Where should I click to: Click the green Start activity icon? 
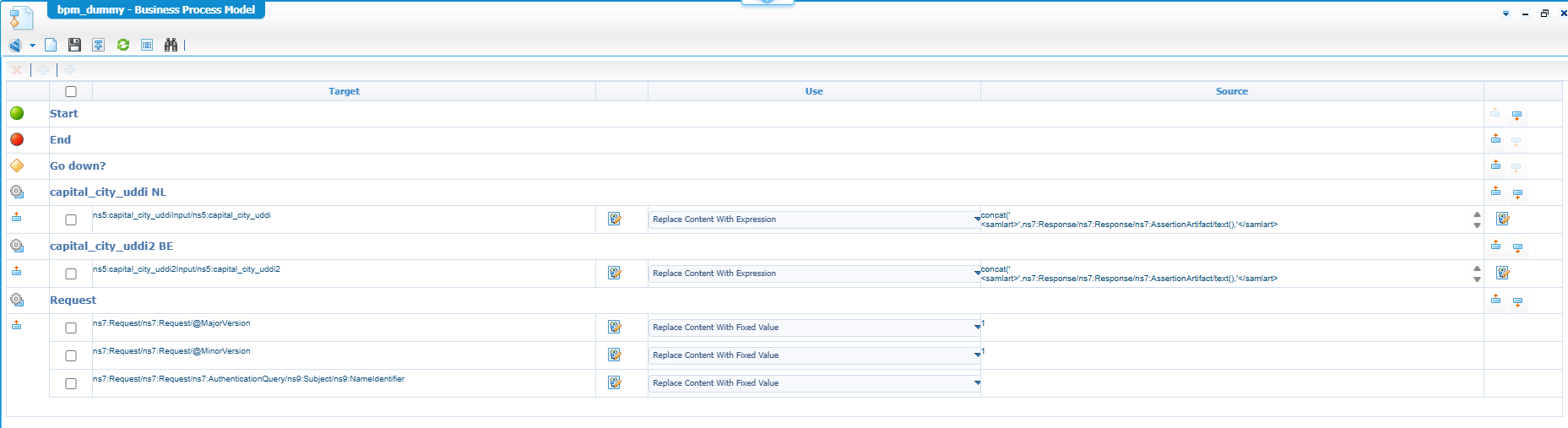[x=17, y=113]
